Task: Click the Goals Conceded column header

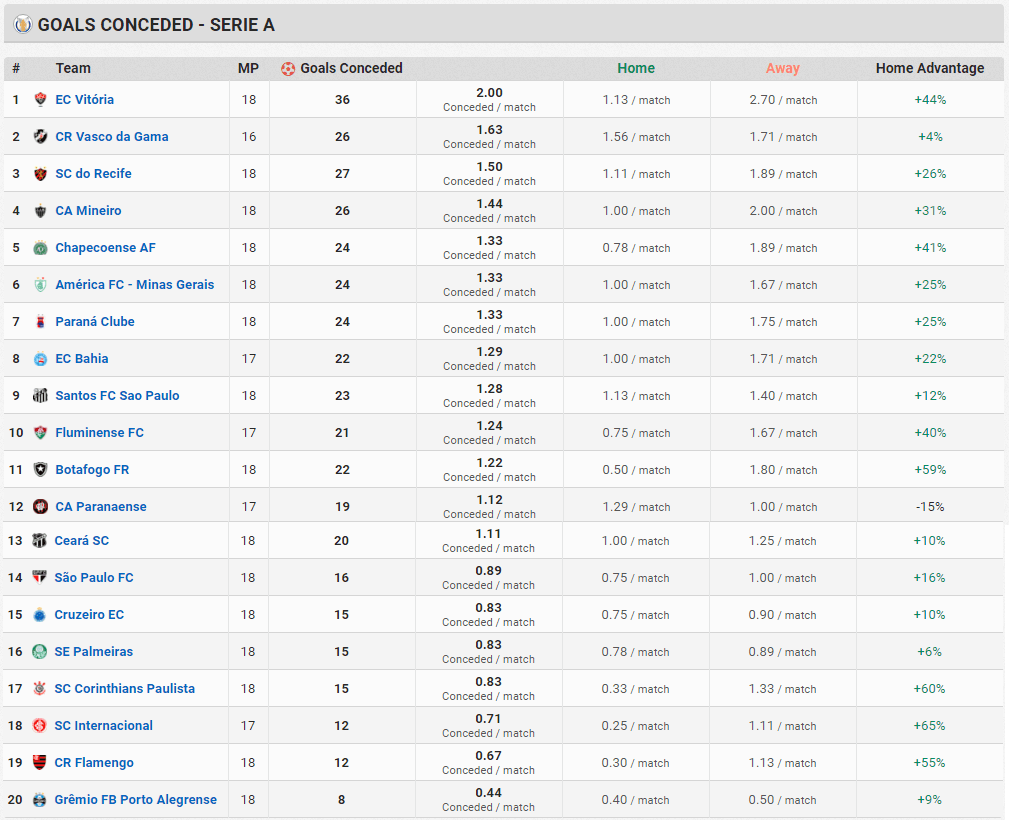Action: tap(351, 68)
